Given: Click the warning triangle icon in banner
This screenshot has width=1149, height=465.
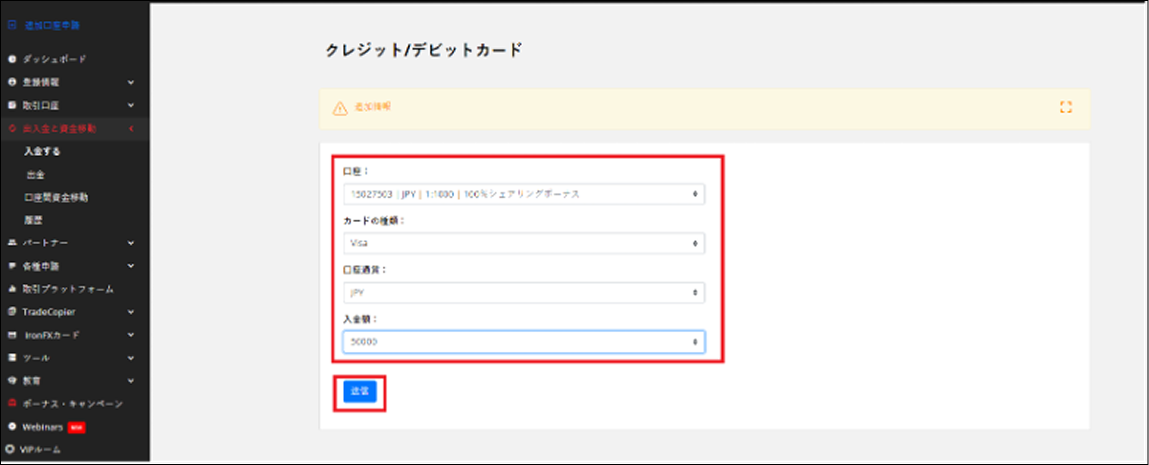Looking at the screenshot, I should pos(340,108).
